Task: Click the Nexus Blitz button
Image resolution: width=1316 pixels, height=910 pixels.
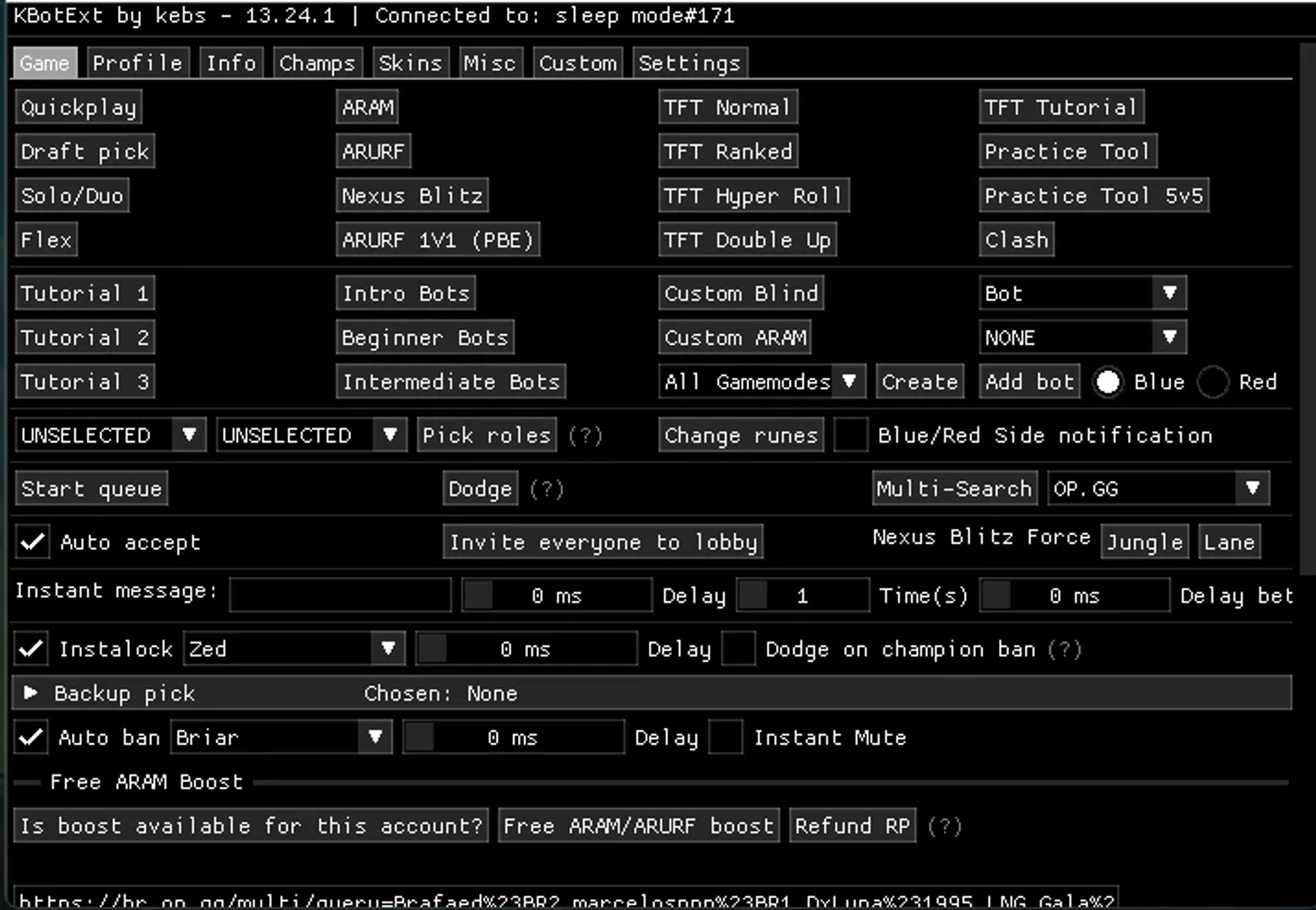Action: pos(413,196)
